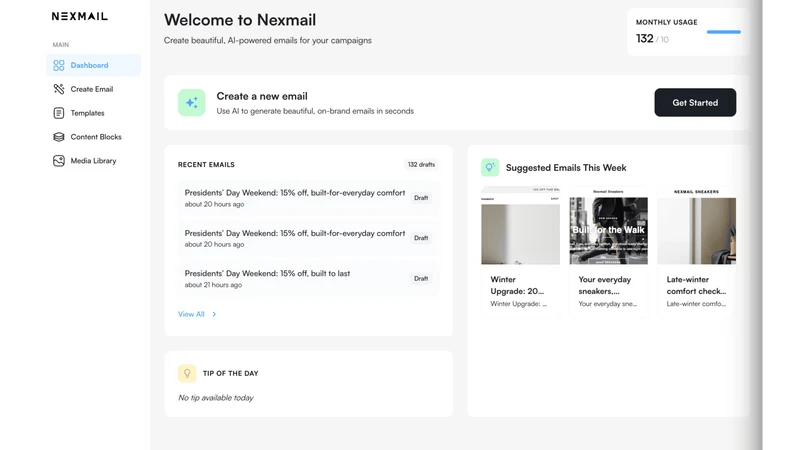The image size is (800, 450).
Task: Click the chevron next to View All
Action: coord(214,314)
